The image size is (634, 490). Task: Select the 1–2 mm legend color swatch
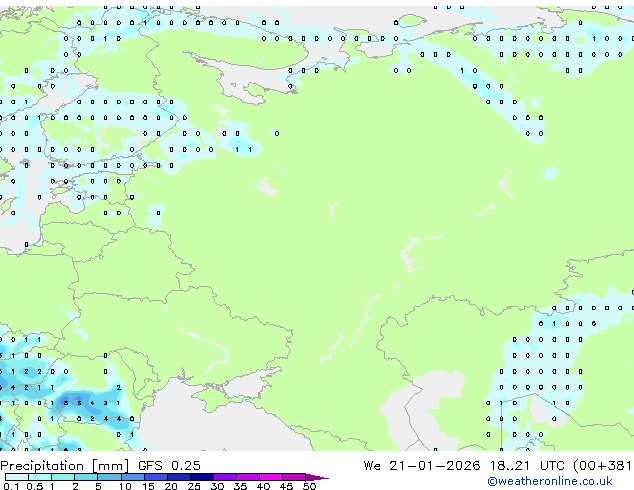[x=63, y=477]
